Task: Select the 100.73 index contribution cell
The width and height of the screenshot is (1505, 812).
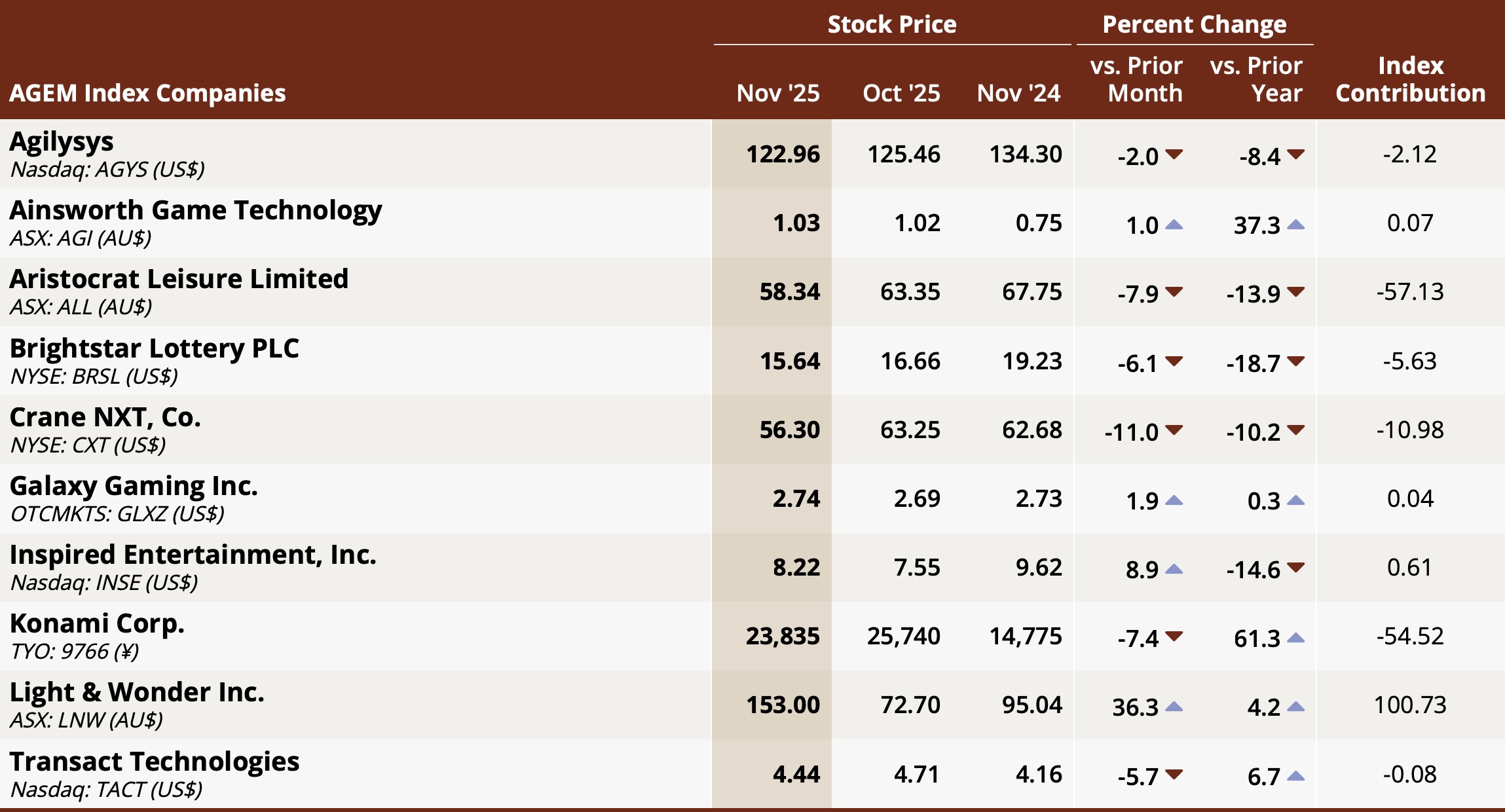Action: (x=1410, y=705)
